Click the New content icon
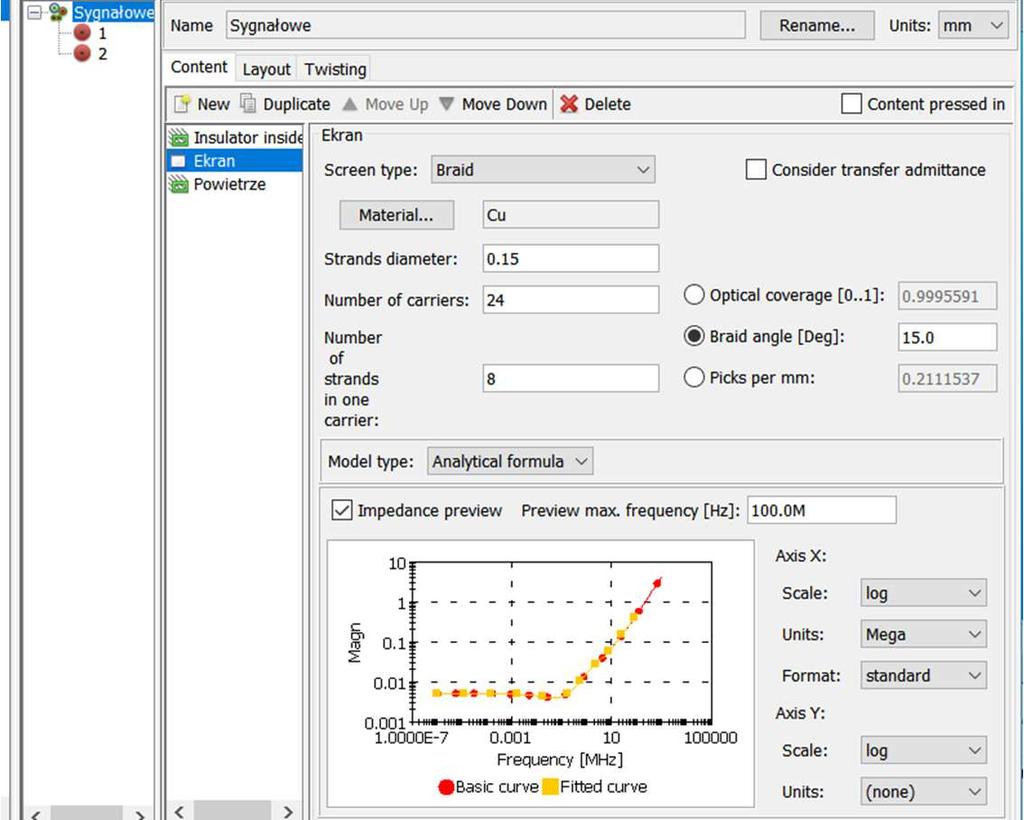The height and width of the screenshot is (820, 1024). [x=182, y=104]
